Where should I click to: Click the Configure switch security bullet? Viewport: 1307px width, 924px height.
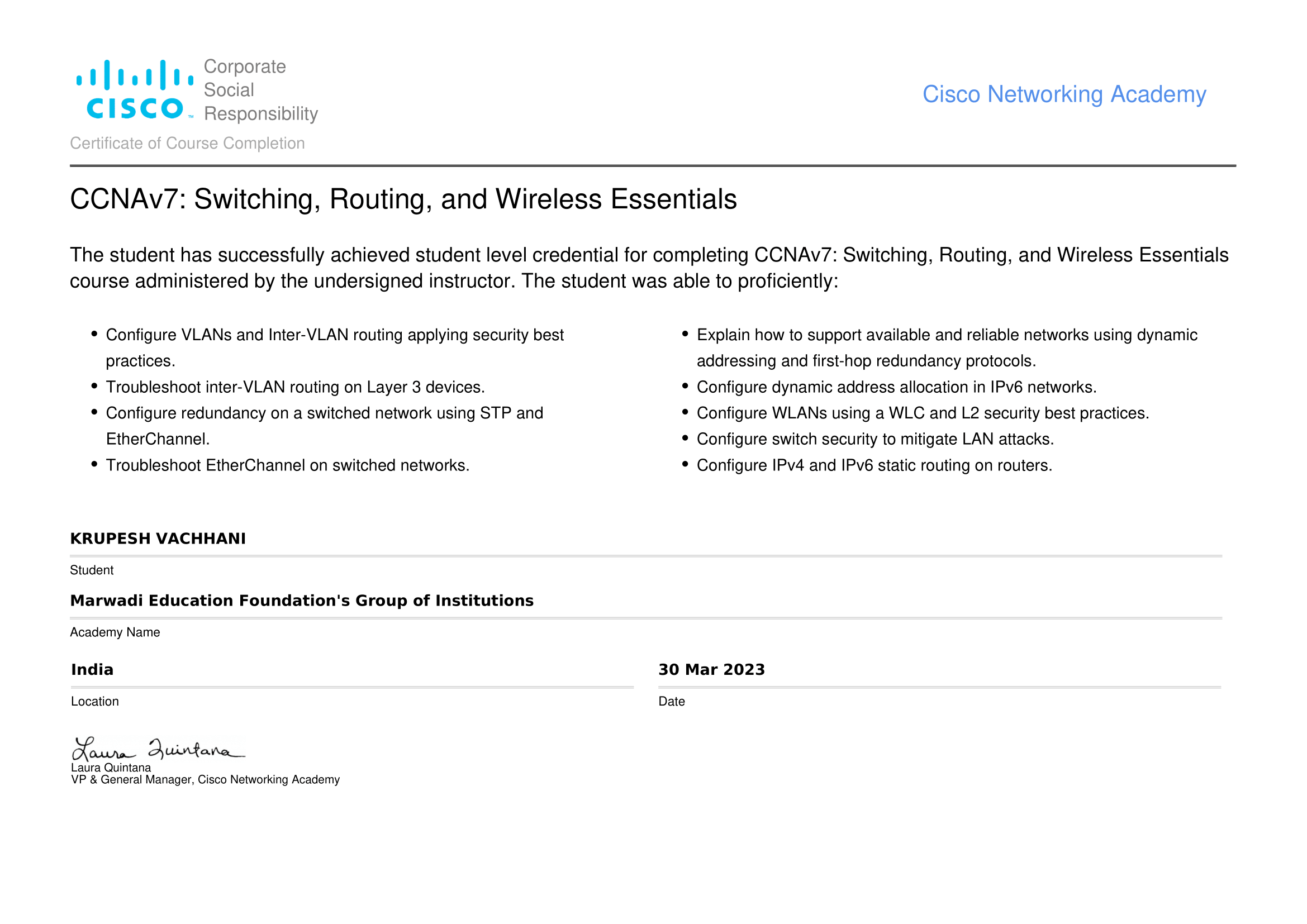tap(875, 439)
